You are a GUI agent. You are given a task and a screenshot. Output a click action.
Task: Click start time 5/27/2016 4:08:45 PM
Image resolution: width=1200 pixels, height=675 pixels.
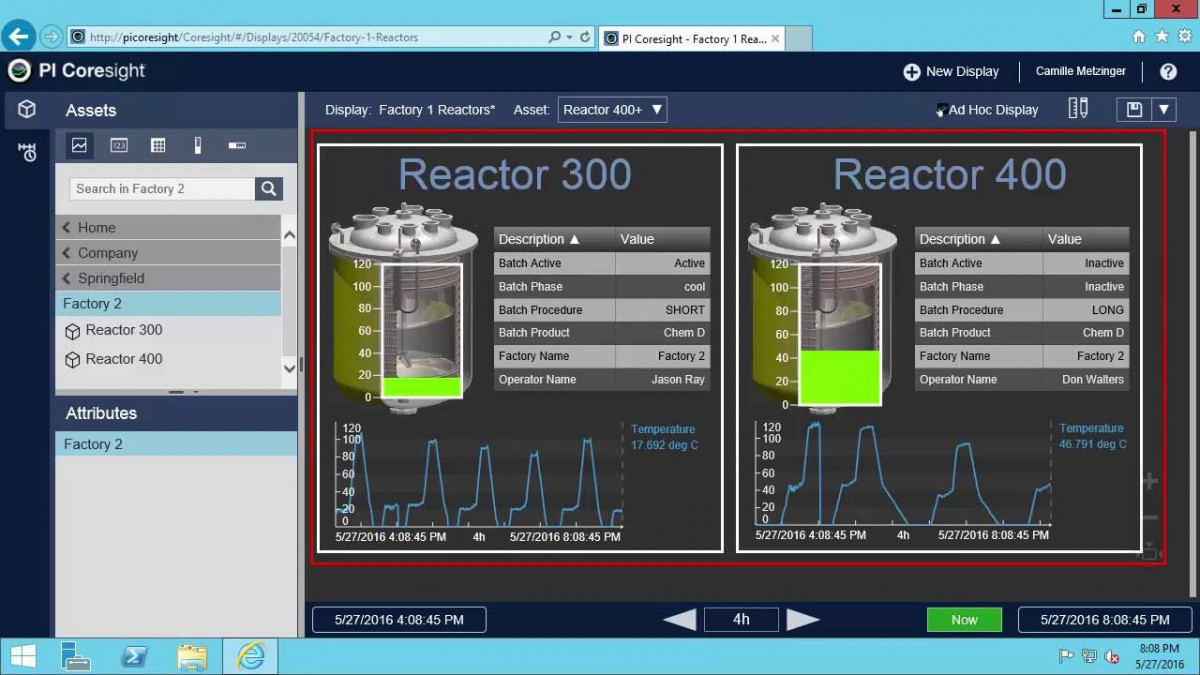[399, 620]
